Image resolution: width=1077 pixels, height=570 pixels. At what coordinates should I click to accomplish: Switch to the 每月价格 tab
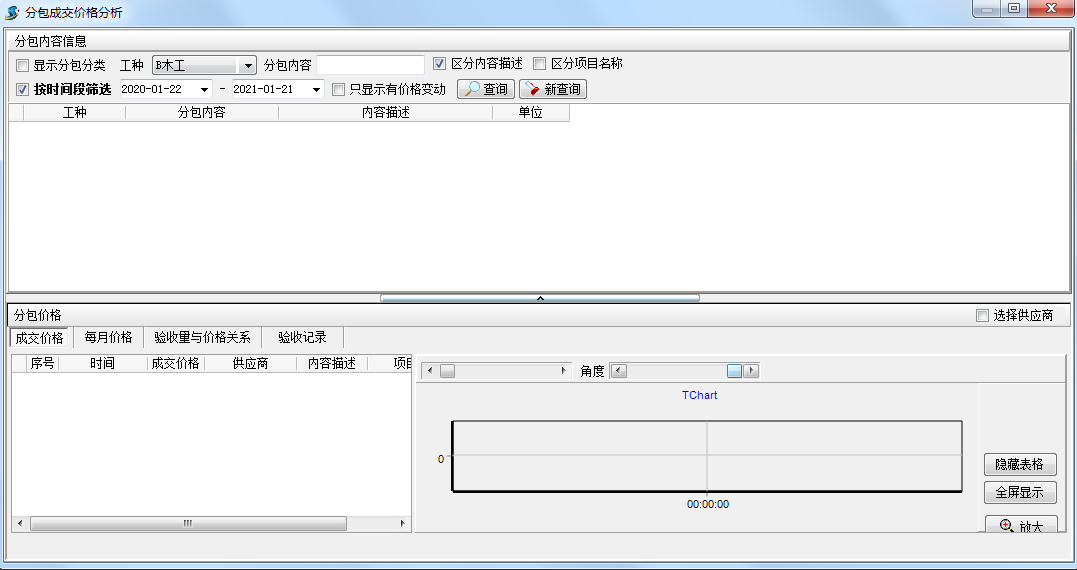click(x=108, y=337)
